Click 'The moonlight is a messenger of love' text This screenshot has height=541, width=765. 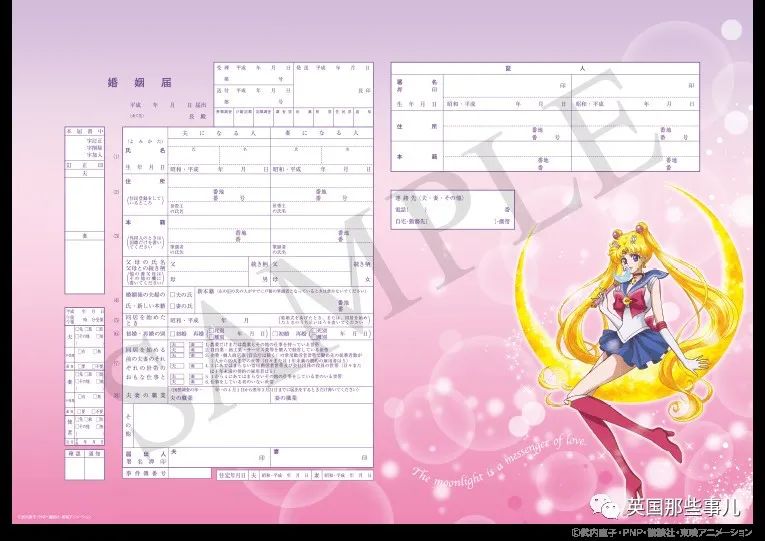[499, 462]
